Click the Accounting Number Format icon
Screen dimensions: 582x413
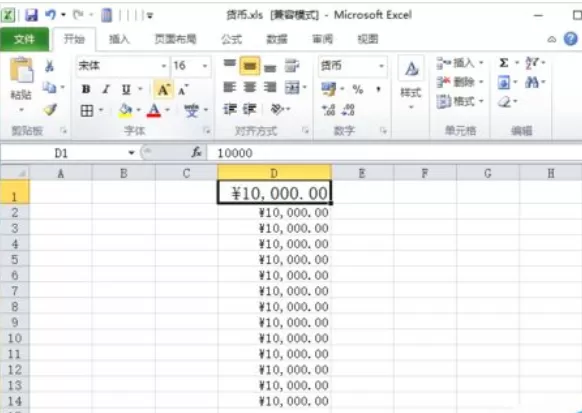[x=329, y=89]
